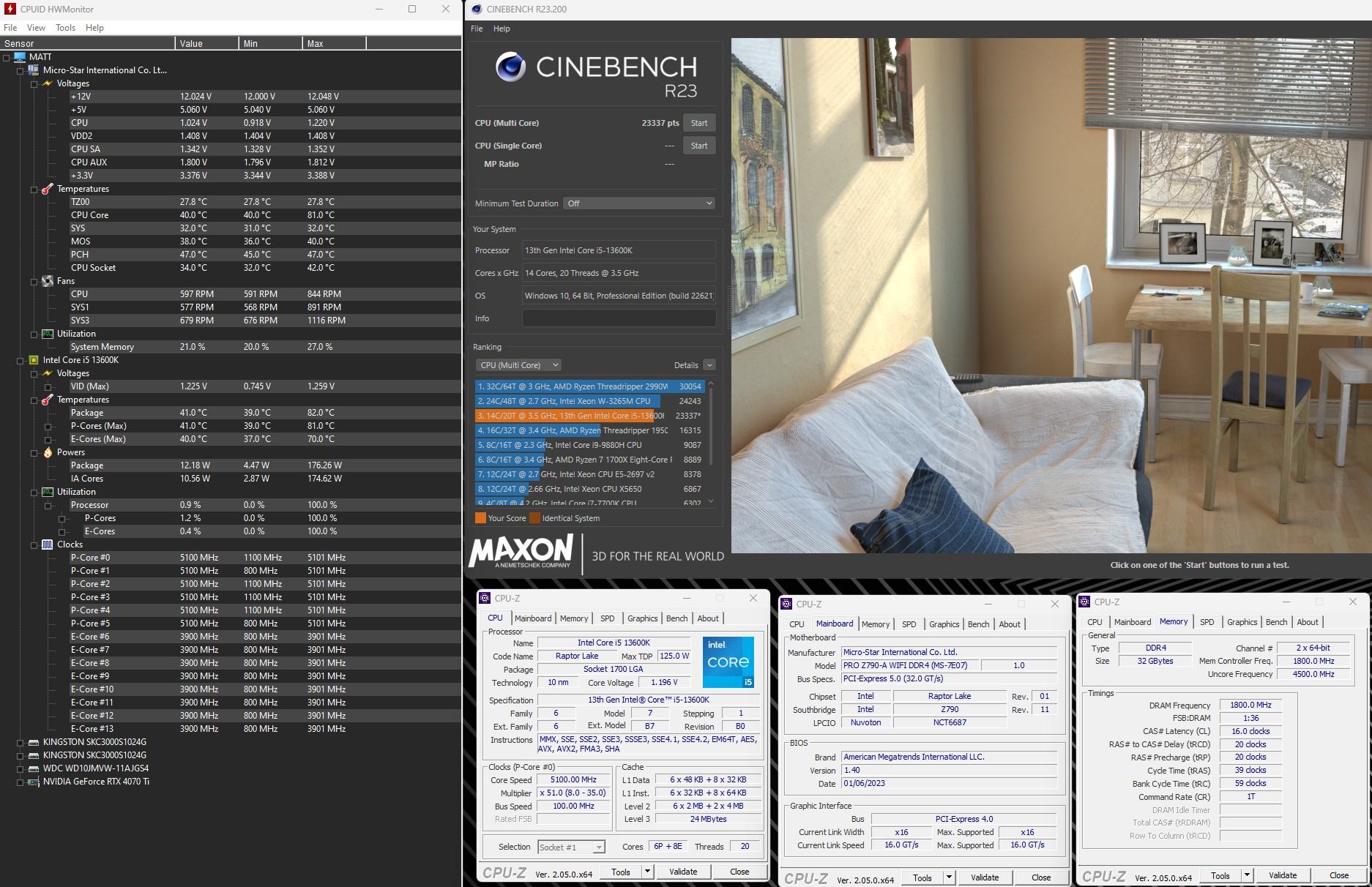Expand the WDC WD10JMVW-11AJGS4 node
Viewport: 1372px width, 887px height.
[20, 768]
